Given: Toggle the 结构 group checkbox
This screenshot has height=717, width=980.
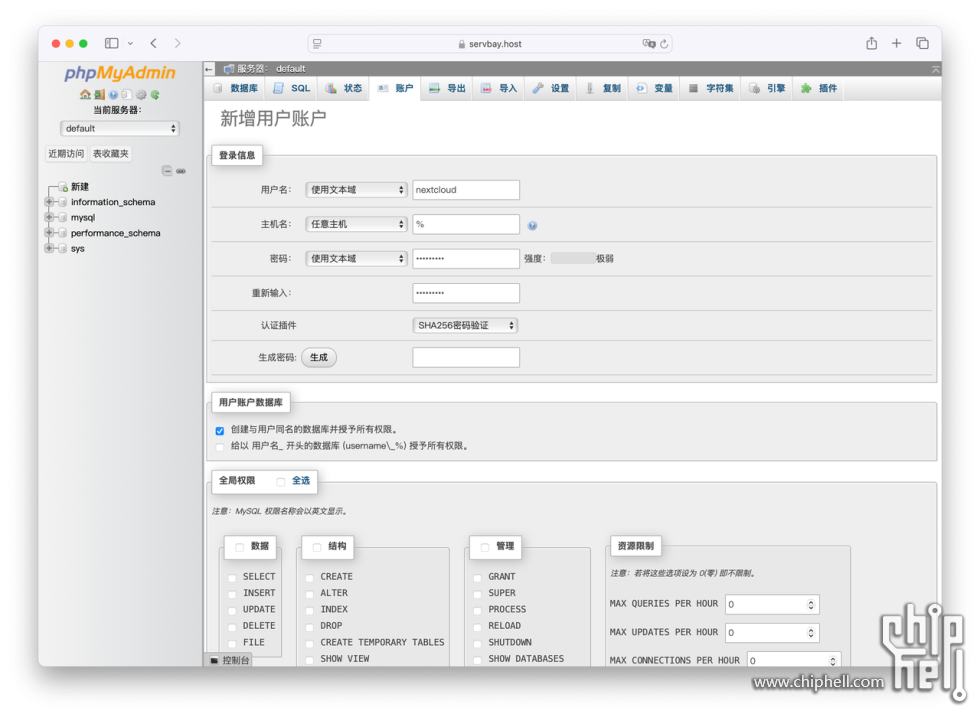Looking at the screenshot, I should 317,547.
